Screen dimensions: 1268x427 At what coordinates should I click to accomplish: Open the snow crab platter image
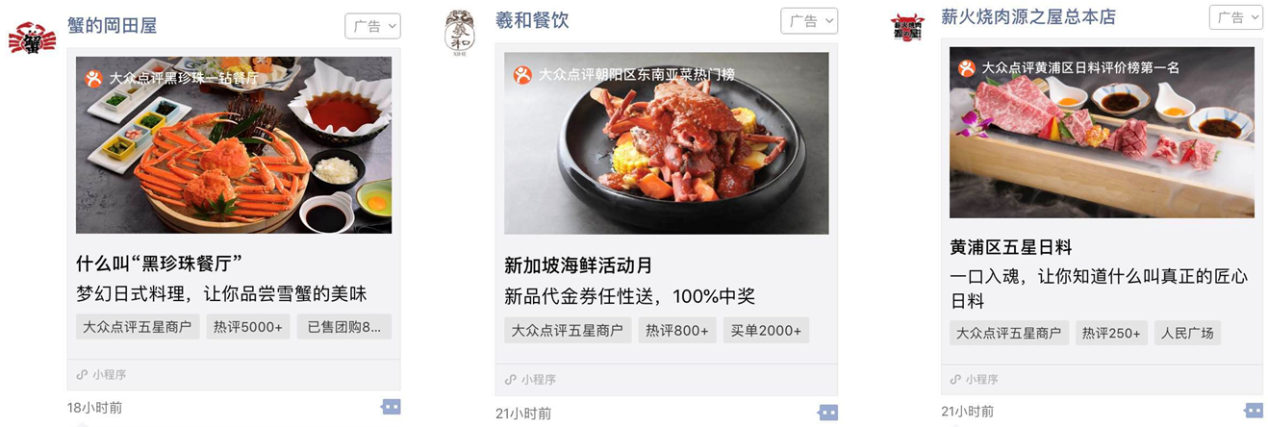pyautogui.click(x=234, y=145)
